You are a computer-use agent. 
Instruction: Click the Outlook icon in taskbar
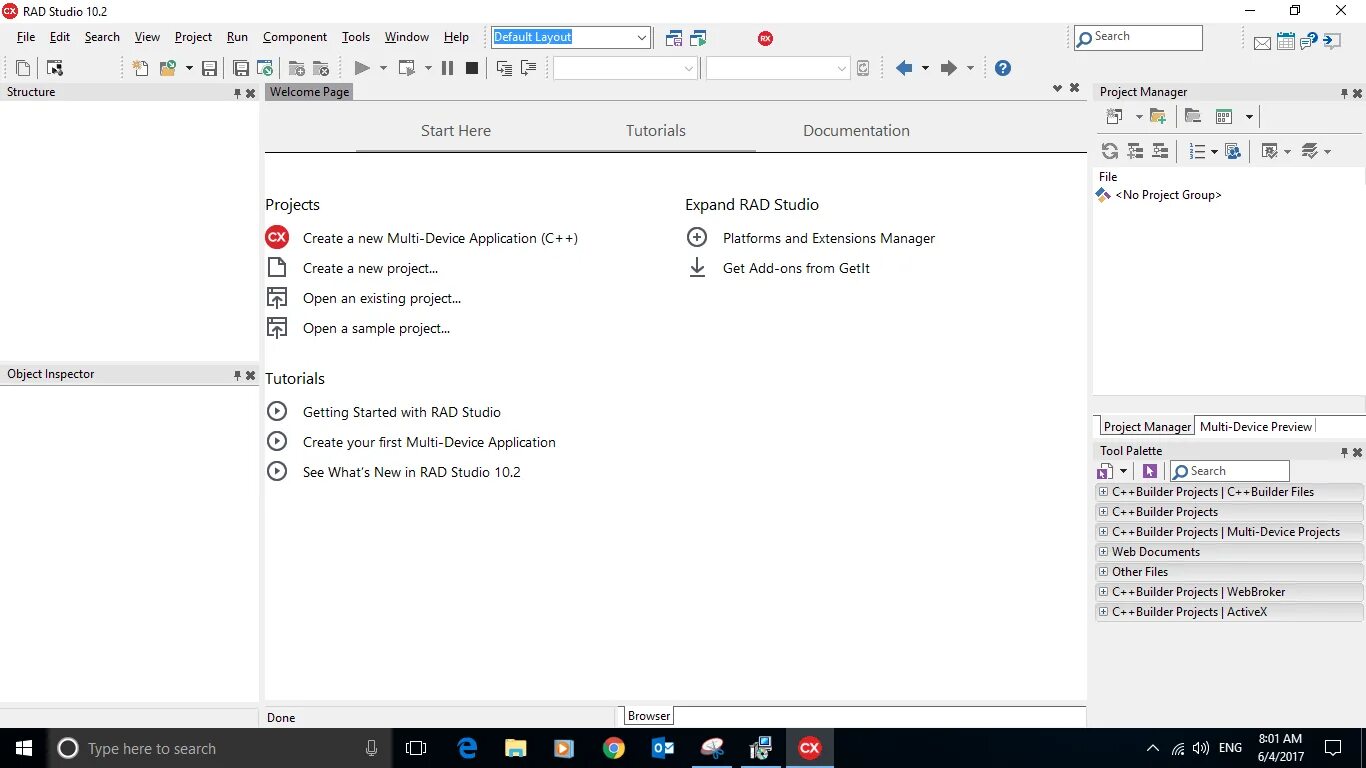point(663,748)
